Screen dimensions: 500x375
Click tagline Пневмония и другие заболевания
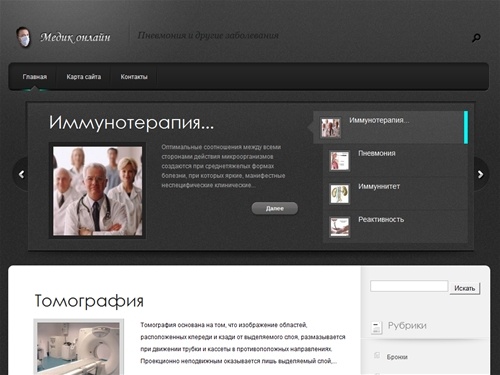[208, 35]
